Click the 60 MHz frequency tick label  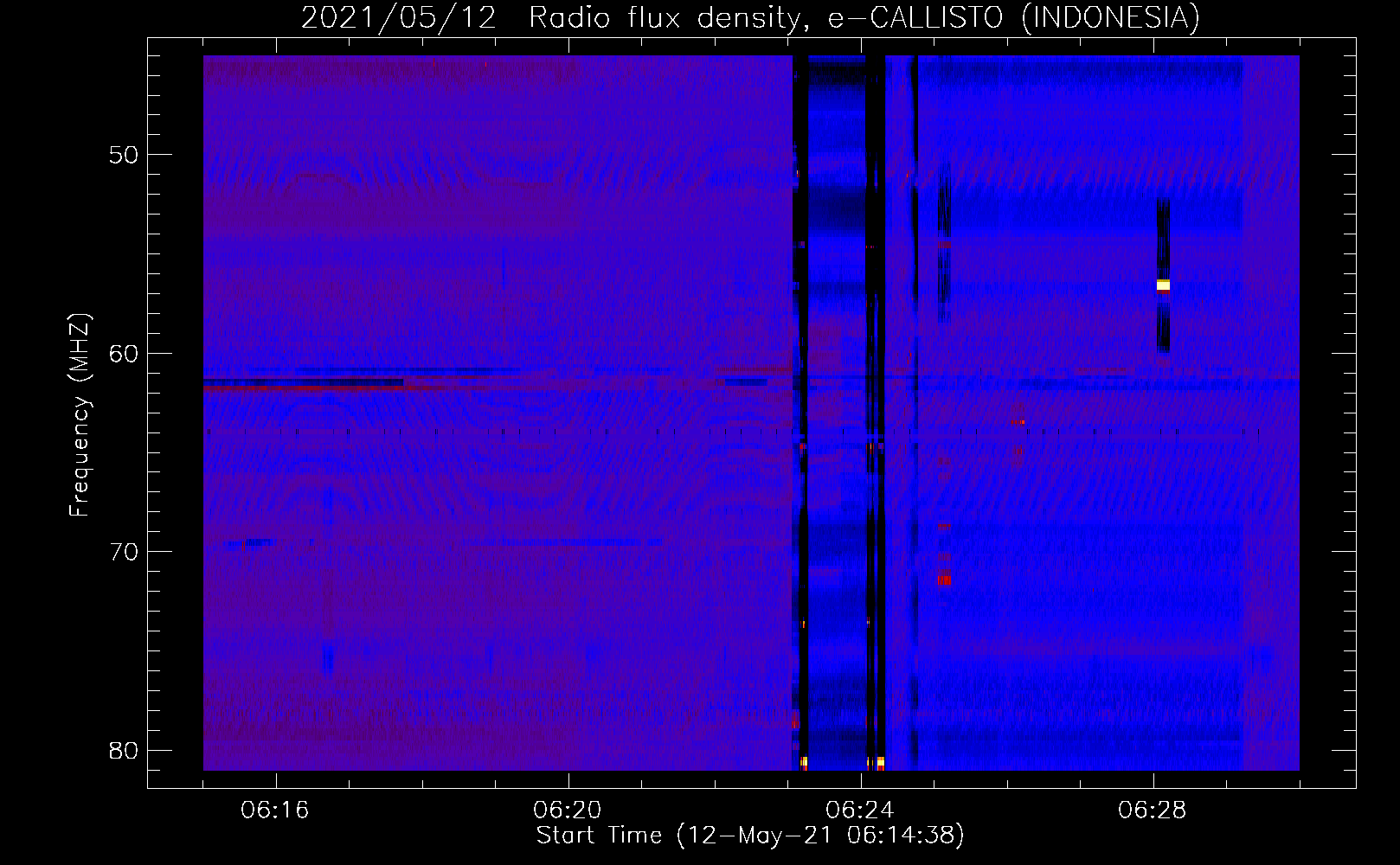click(124, 353)
